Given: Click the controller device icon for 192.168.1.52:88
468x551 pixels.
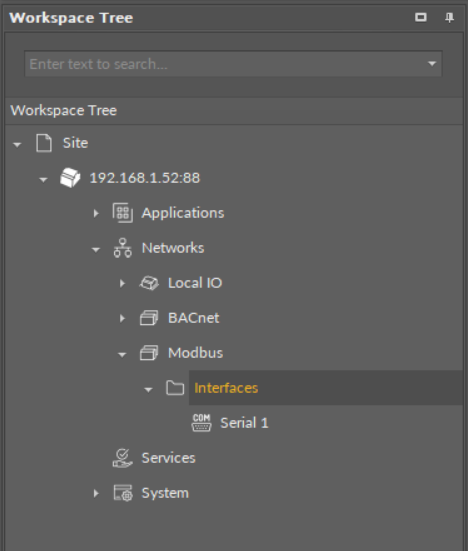Looking at the screenshot, I should tap(70, 178).
